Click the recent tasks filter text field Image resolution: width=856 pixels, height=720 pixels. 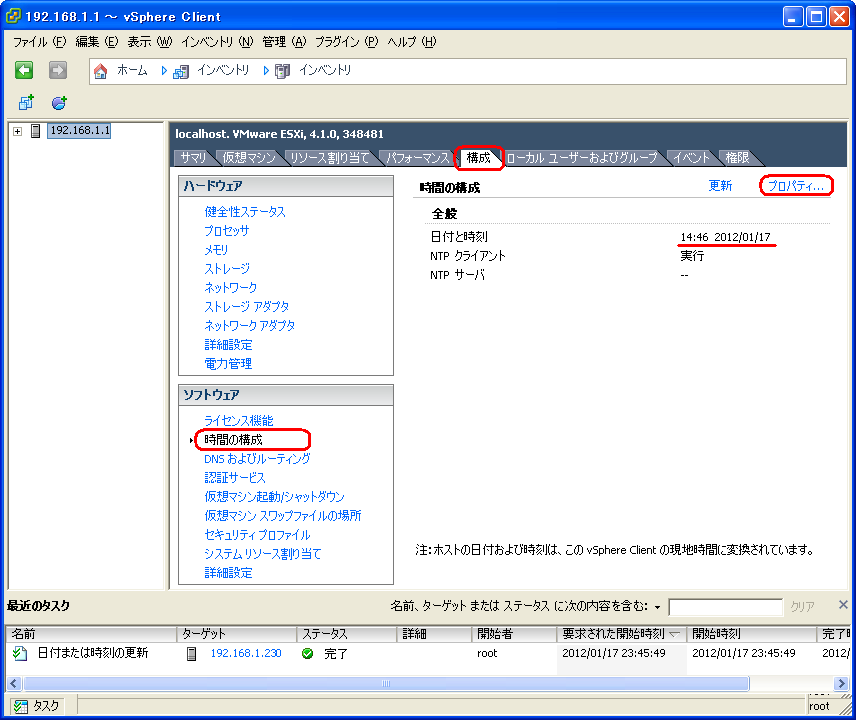(x=725, y=607)
